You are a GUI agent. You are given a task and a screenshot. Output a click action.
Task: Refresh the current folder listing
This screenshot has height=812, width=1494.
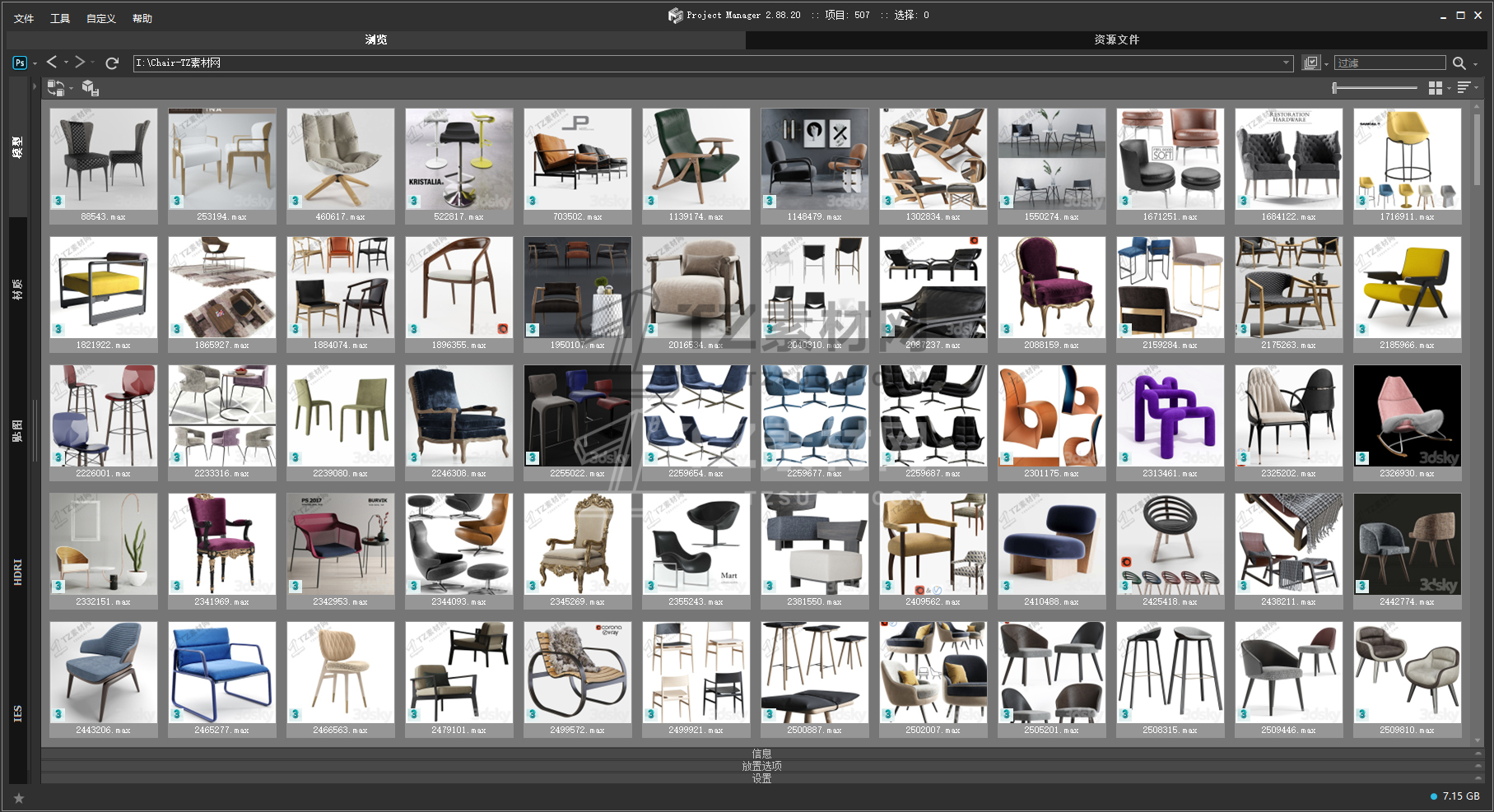[x=113, y=63]
